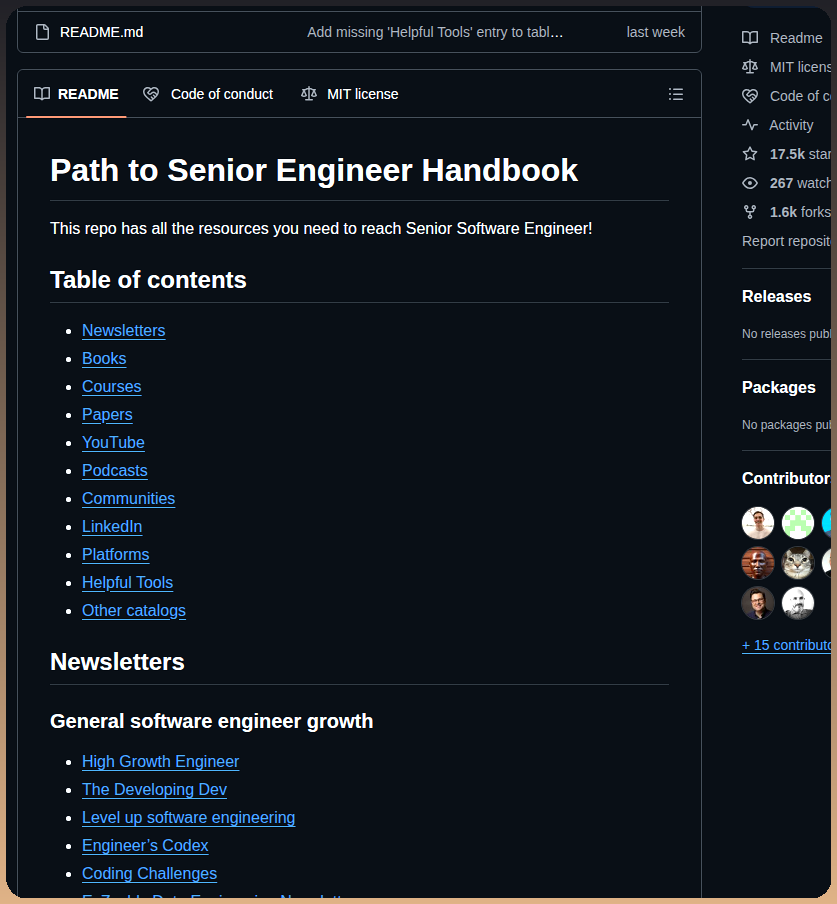The width and height of the screenshot is (837, 904).
Task: Jump to the Podcasts link
Action: (115, 470)
